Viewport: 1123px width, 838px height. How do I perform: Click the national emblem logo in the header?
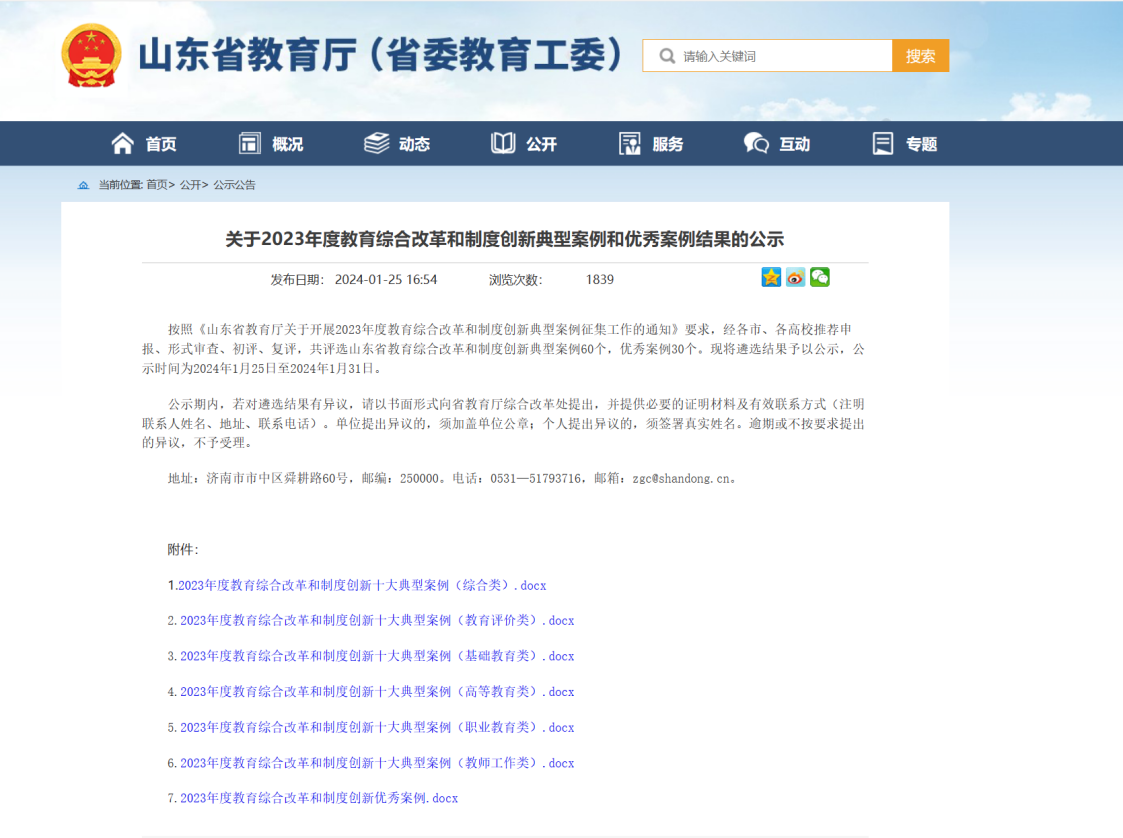pos(91,56)
